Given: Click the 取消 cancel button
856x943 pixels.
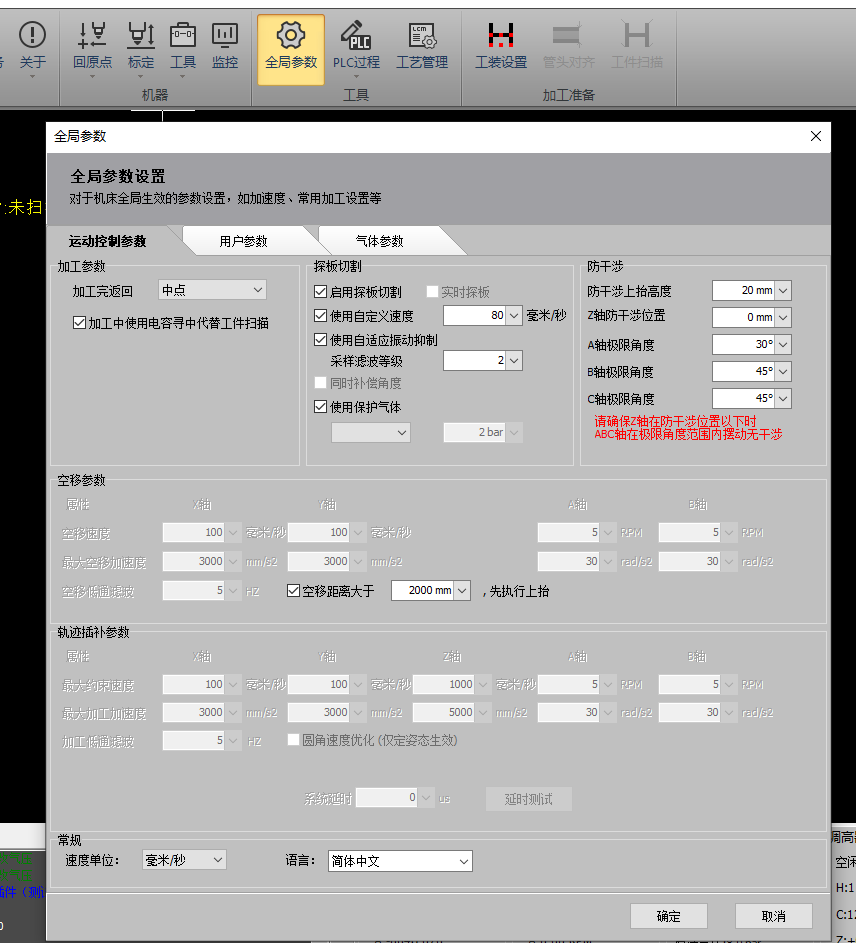Looking at the screenshot, I should click(x=774, y=916).
